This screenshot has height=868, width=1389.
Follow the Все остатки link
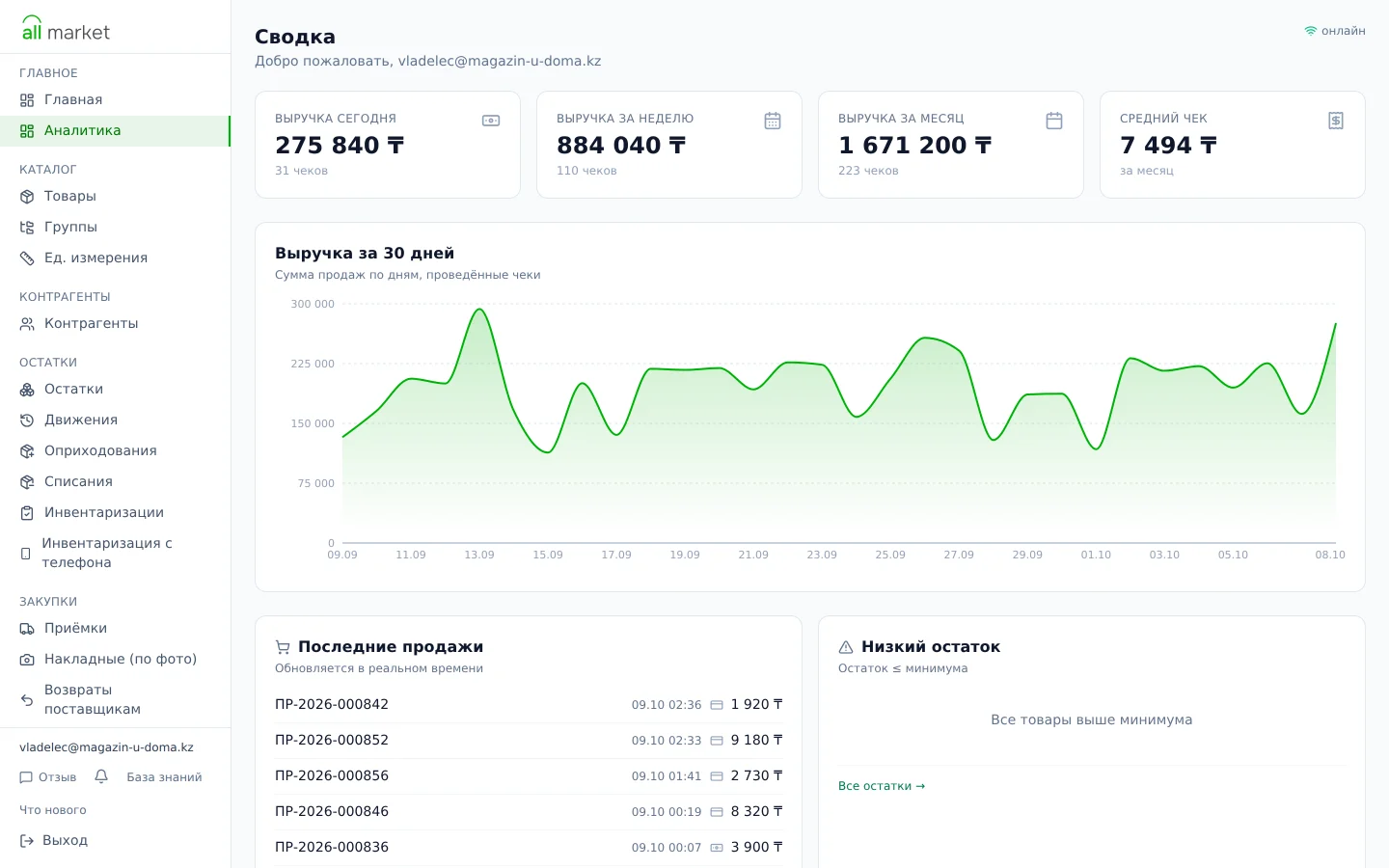click(x=882, y=786)
